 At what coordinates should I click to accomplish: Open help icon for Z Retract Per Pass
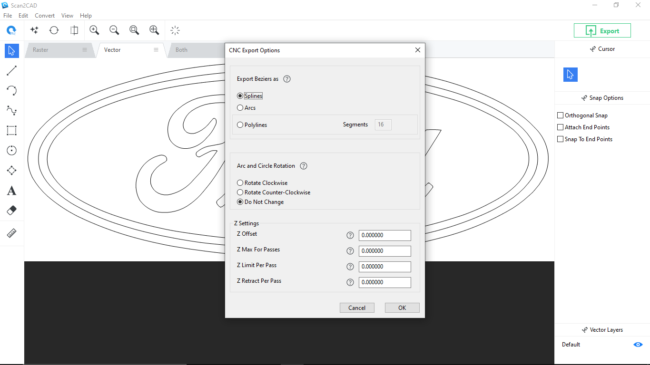pos(350,282)
